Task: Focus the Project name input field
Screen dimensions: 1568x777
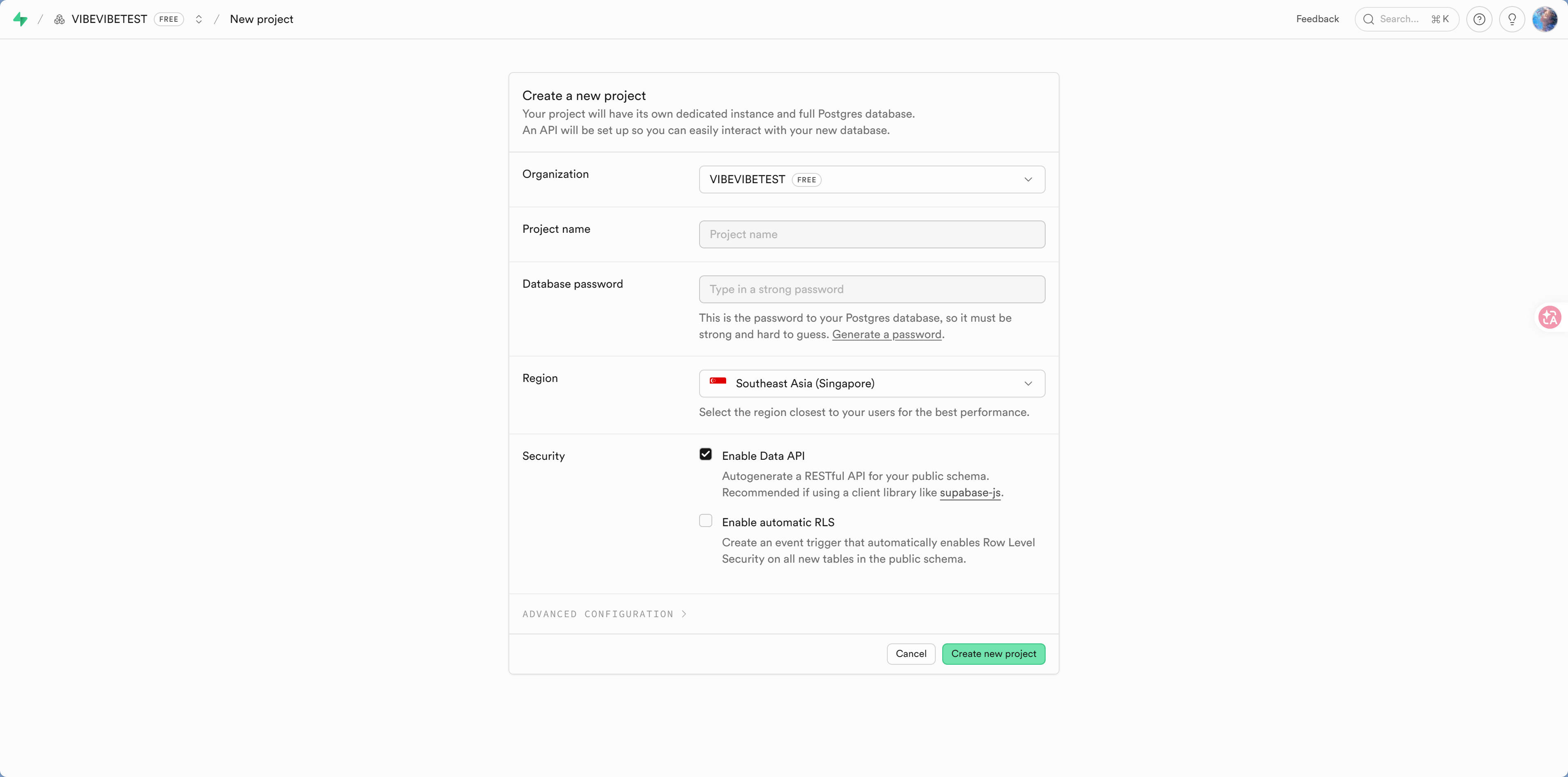Action: click(x=872, y=234)
